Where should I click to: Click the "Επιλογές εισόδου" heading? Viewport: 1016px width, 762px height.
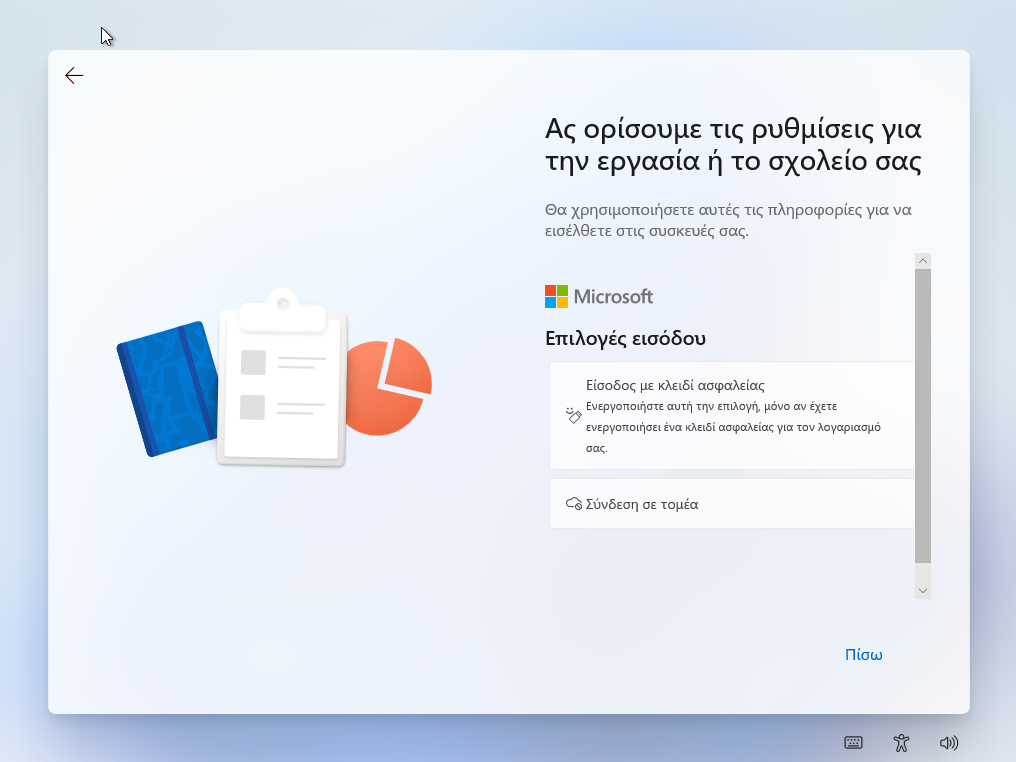(625, 338)
